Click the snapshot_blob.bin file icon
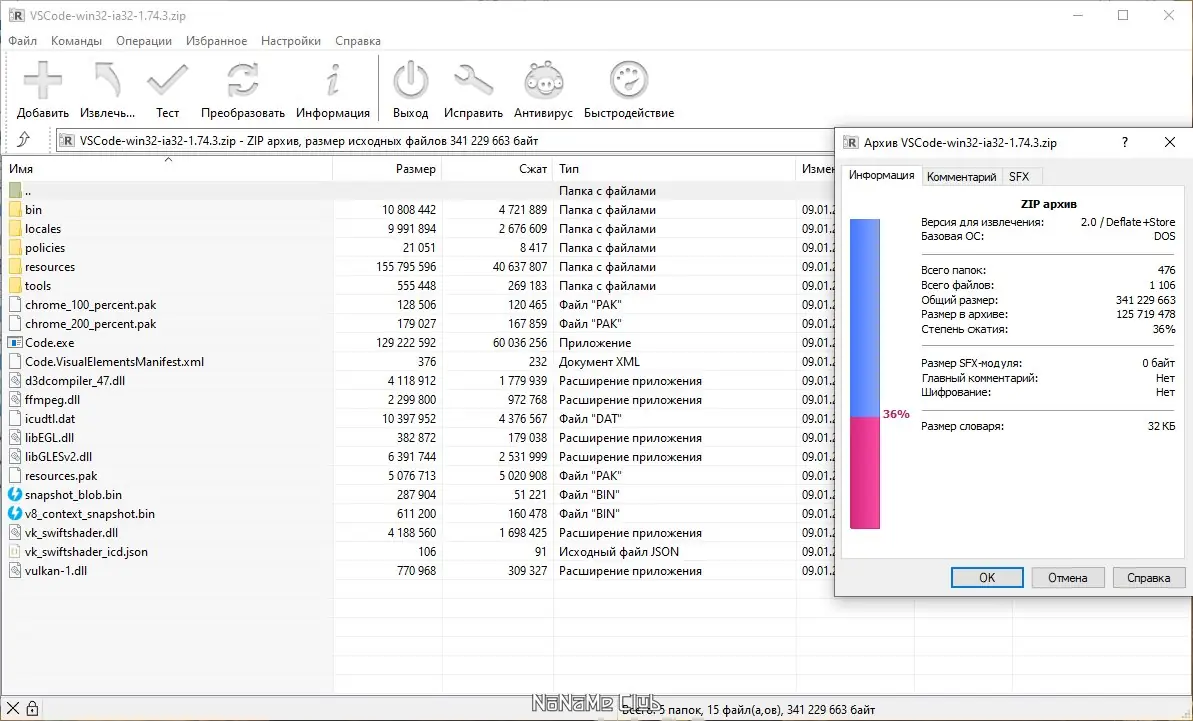This screenshot has width=1193, height=721. [15, 494]
